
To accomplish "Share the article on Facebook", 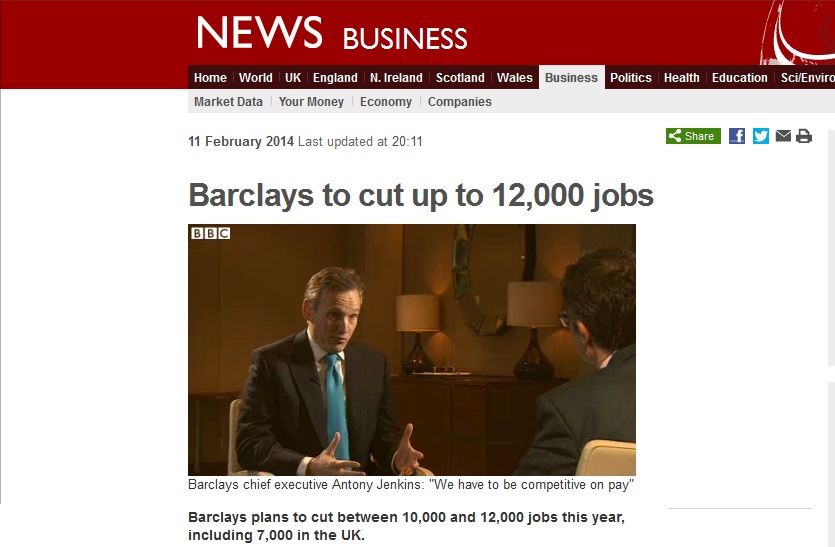I will tap(736, 136).
